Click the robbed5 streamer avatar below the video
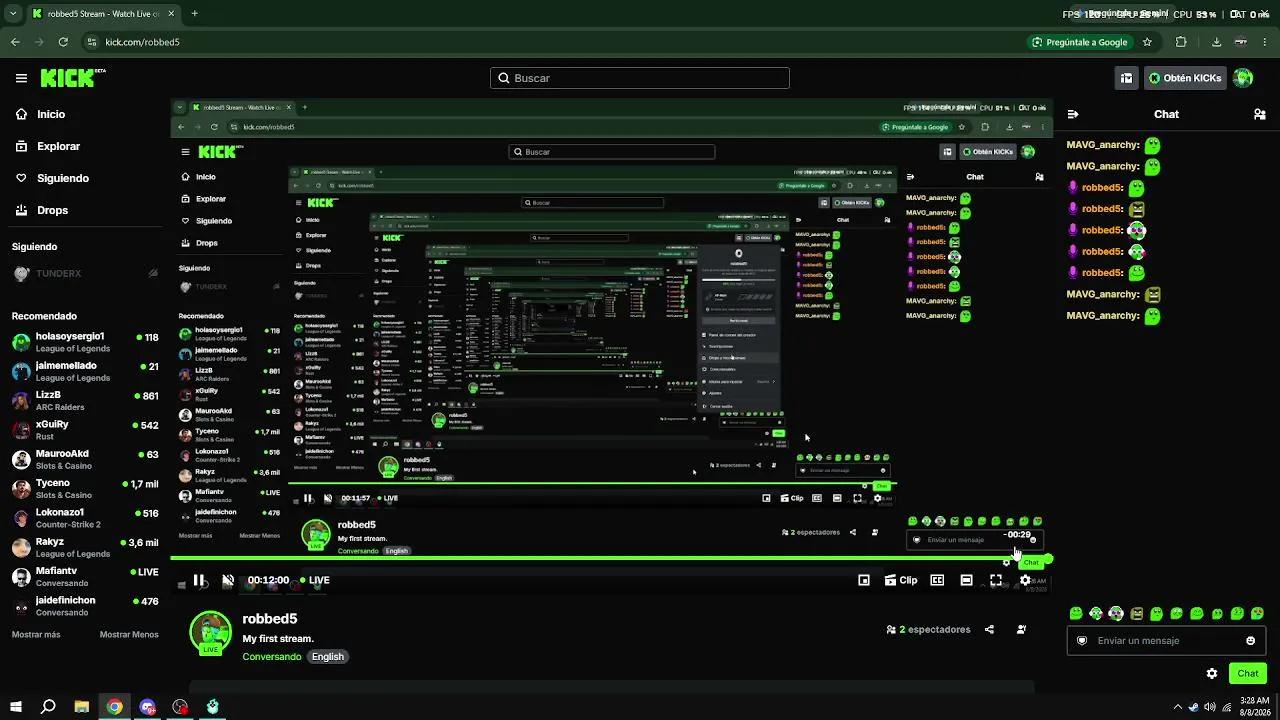 pos(210,633)
